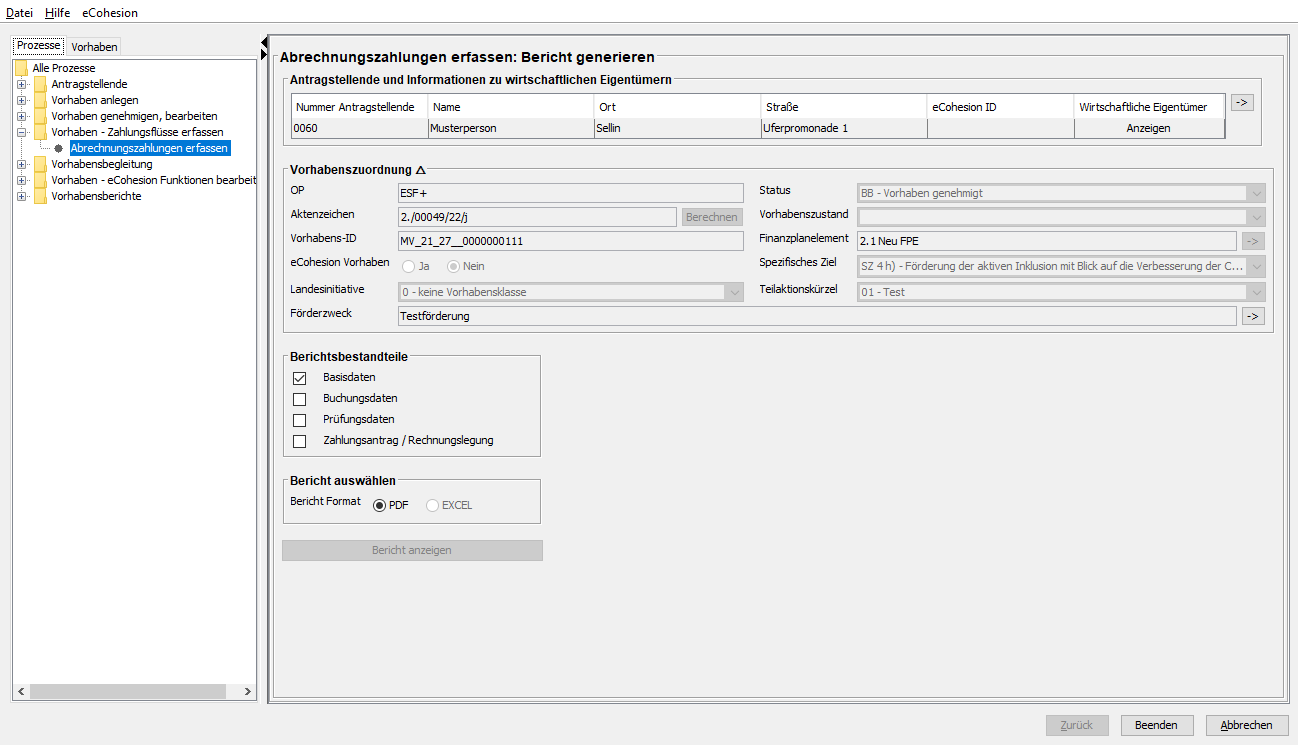Expand the Vorhabensbegleitung tree node
Image resolution: width=1298 pixels, height=745 pixels.
(21, 164)
